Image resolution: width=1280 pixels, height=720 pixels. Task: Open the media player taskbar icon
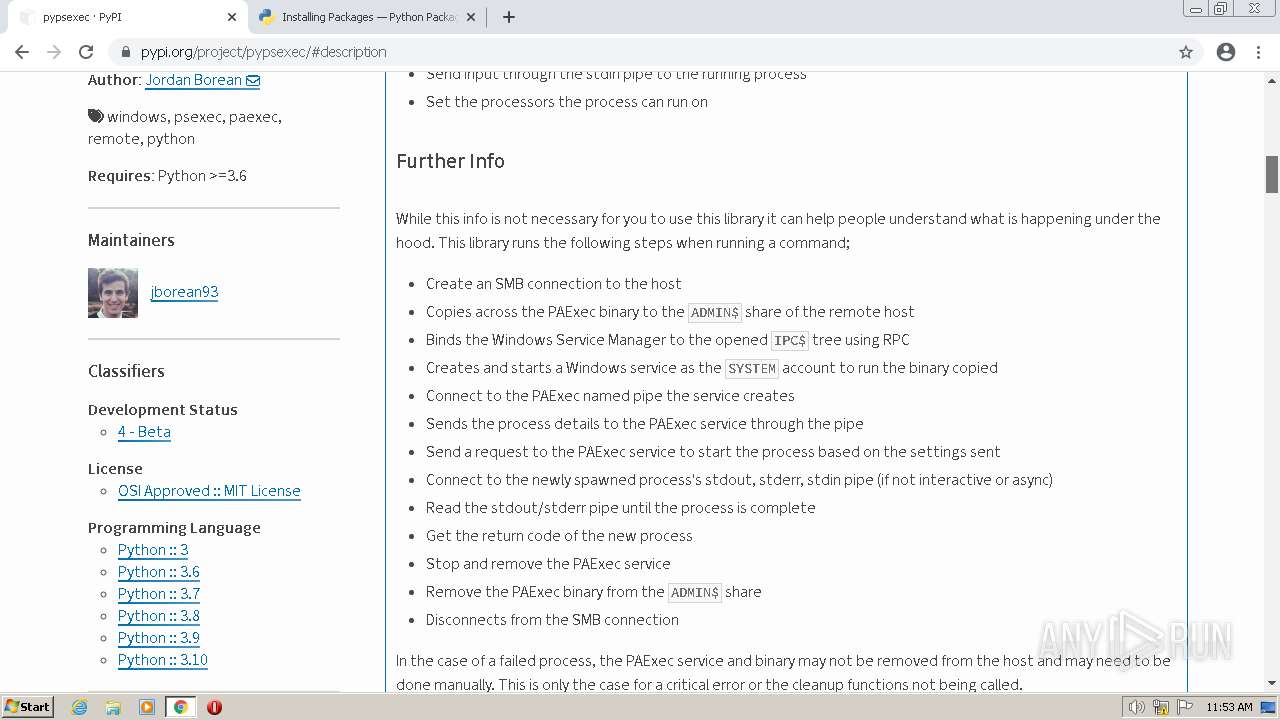coord(147,707)
